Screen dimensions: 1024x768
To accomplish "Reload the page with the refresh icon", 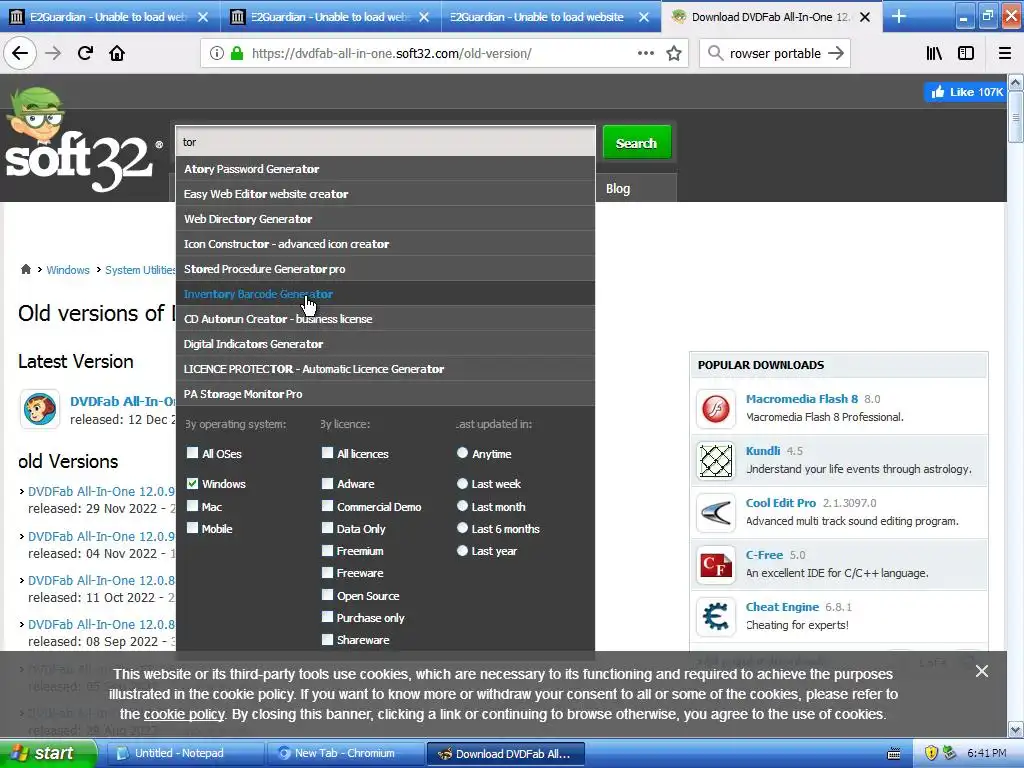I will (85, 54).
